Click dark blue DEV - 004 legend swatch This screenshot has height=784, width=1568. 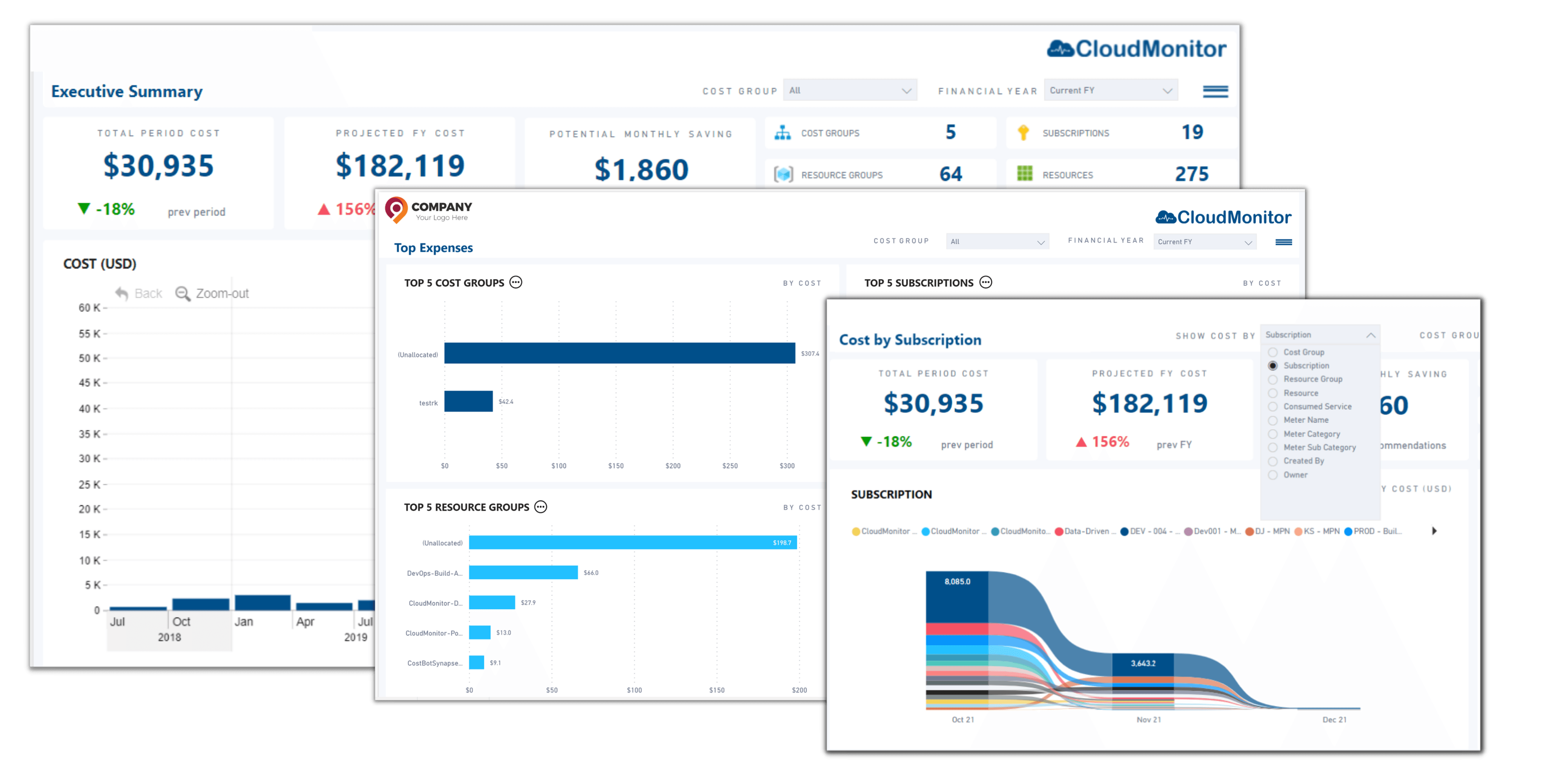point(1125,532)
